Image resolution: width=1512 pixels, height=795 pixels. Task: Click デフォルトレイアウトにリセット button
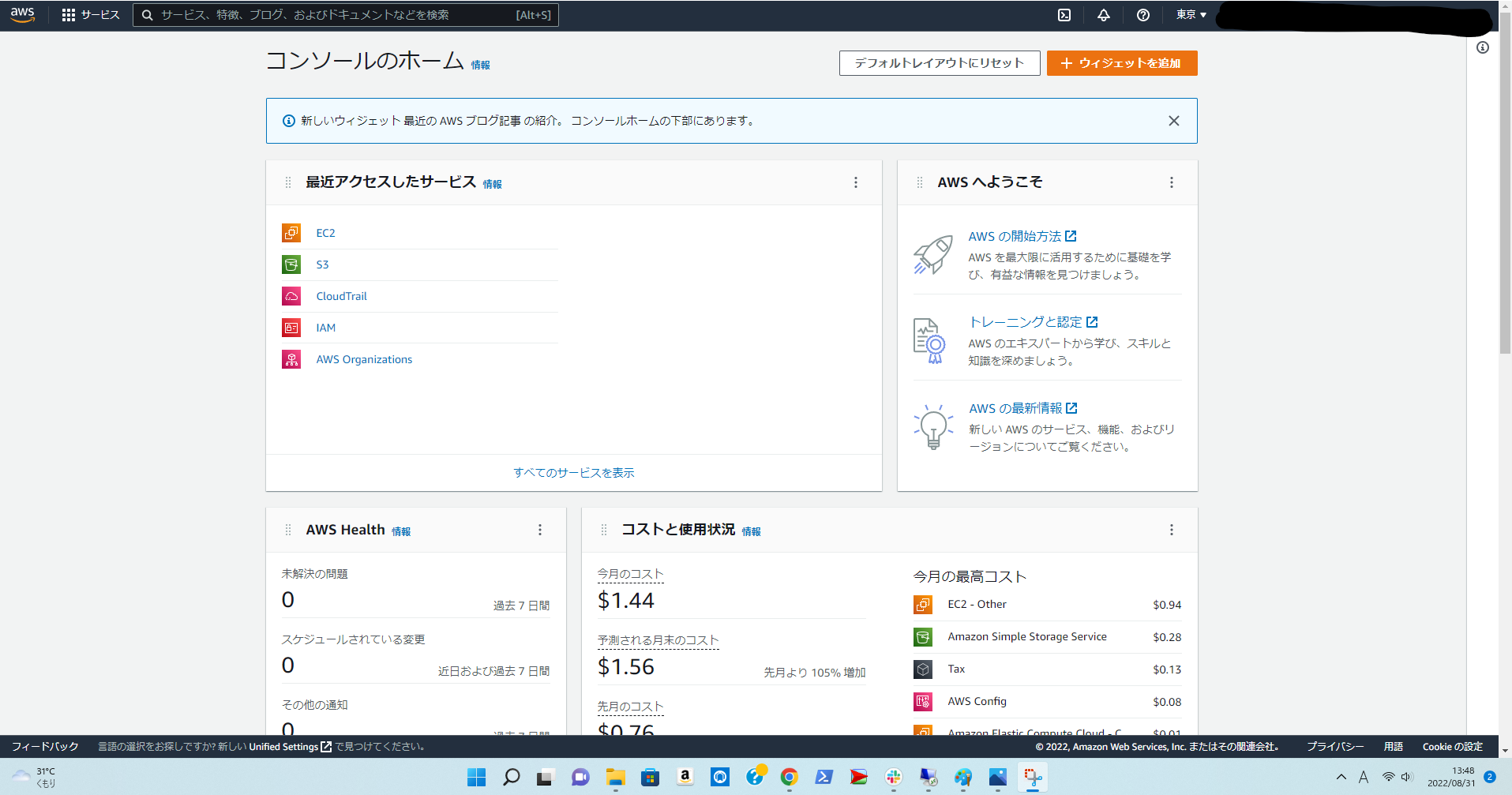click(940, 63)
